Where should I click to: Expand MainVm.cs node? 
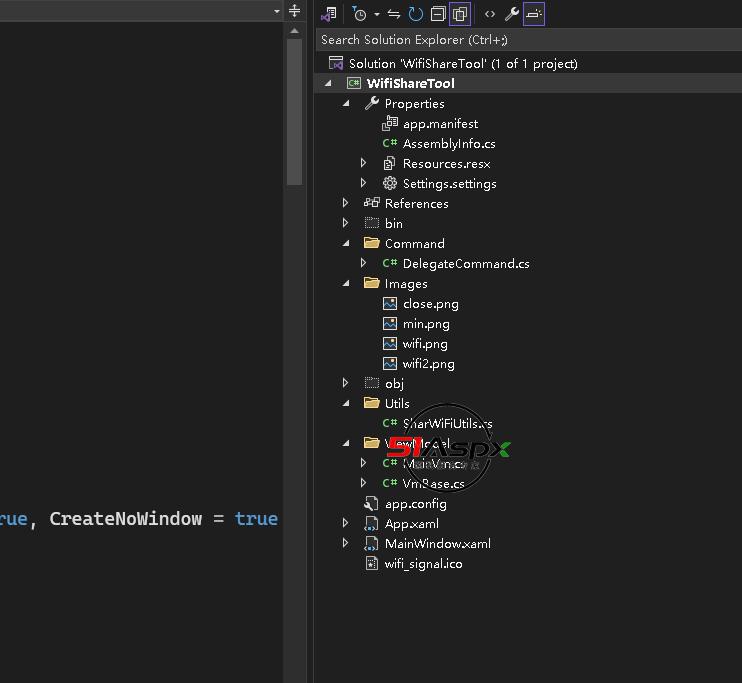(x=363, y=462)
